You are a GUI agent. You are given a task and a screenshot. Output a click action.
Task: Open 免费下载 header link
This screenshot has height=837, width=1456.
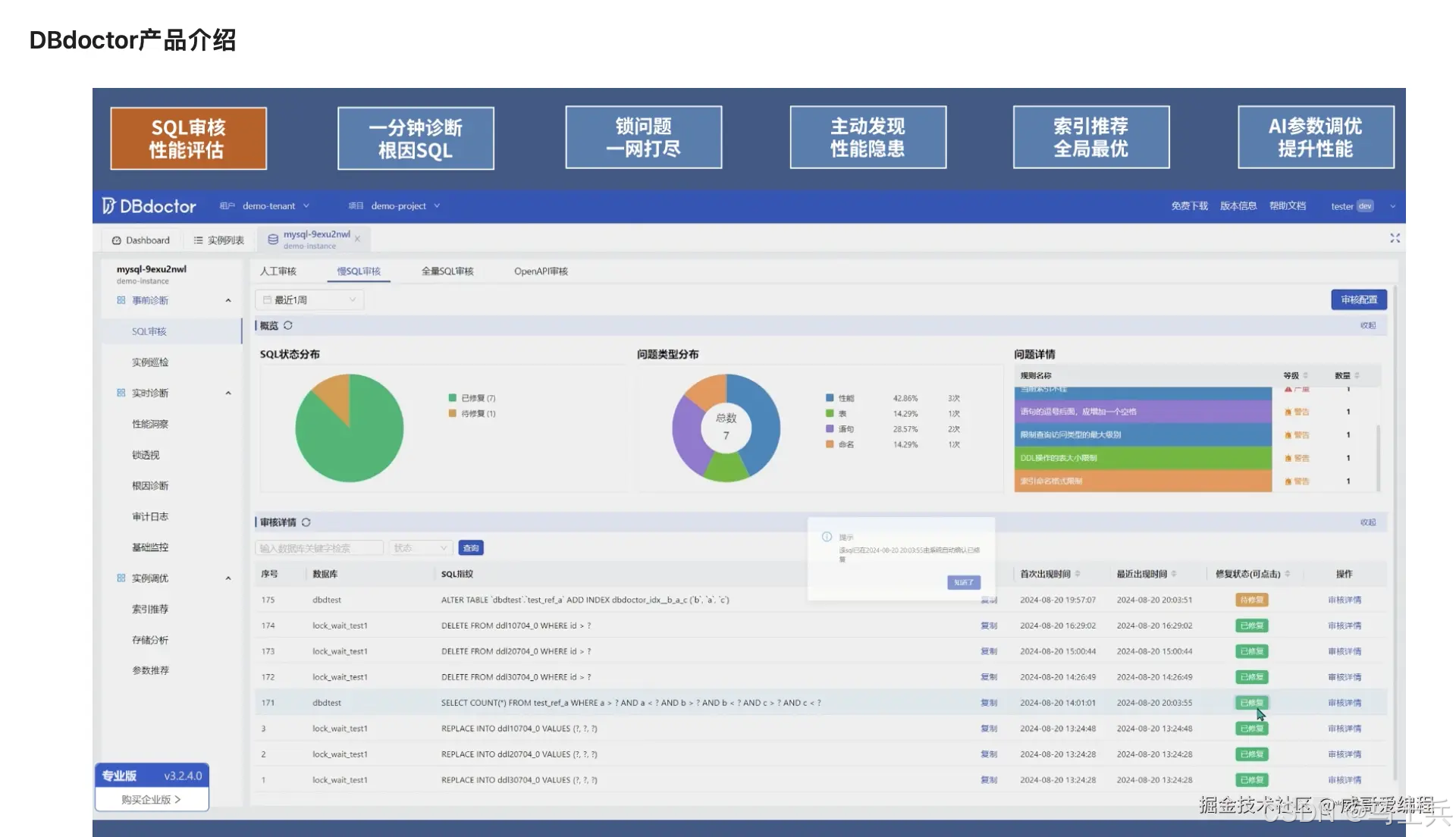[1189, 206]
